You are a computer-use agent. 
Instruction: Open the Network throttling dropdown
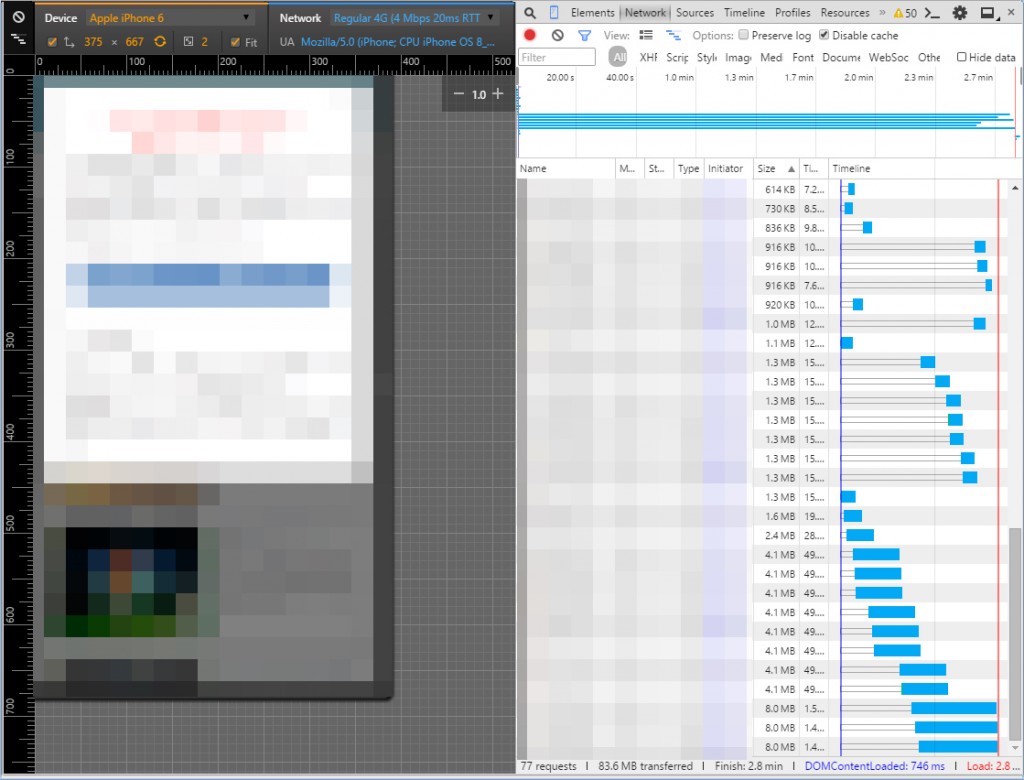point(414,18)
